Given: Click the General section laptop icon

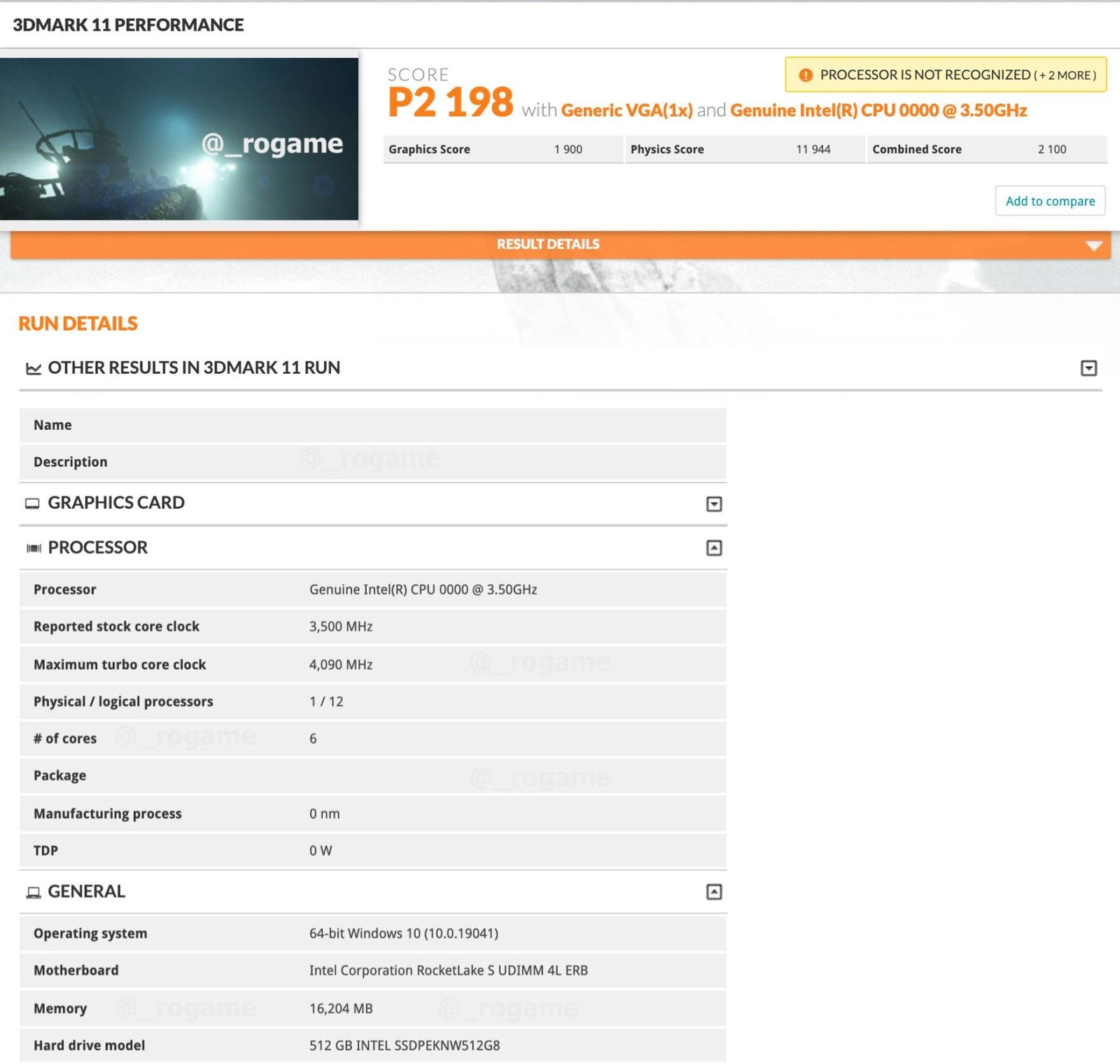Looking at the screenshot, I should 33,892.
